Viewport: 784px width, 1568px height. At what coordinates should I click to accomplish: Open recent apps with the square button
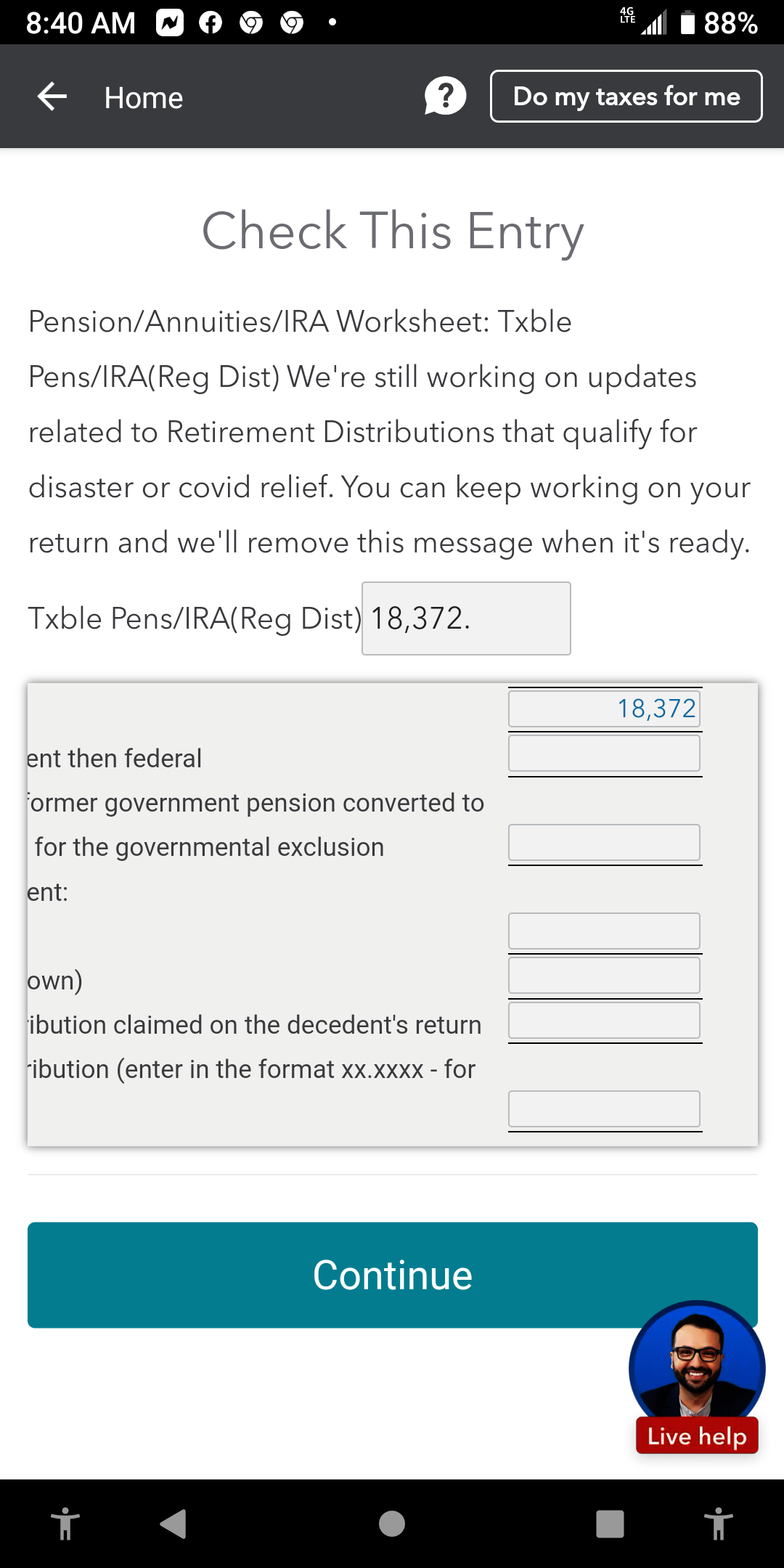[610, 1525]
